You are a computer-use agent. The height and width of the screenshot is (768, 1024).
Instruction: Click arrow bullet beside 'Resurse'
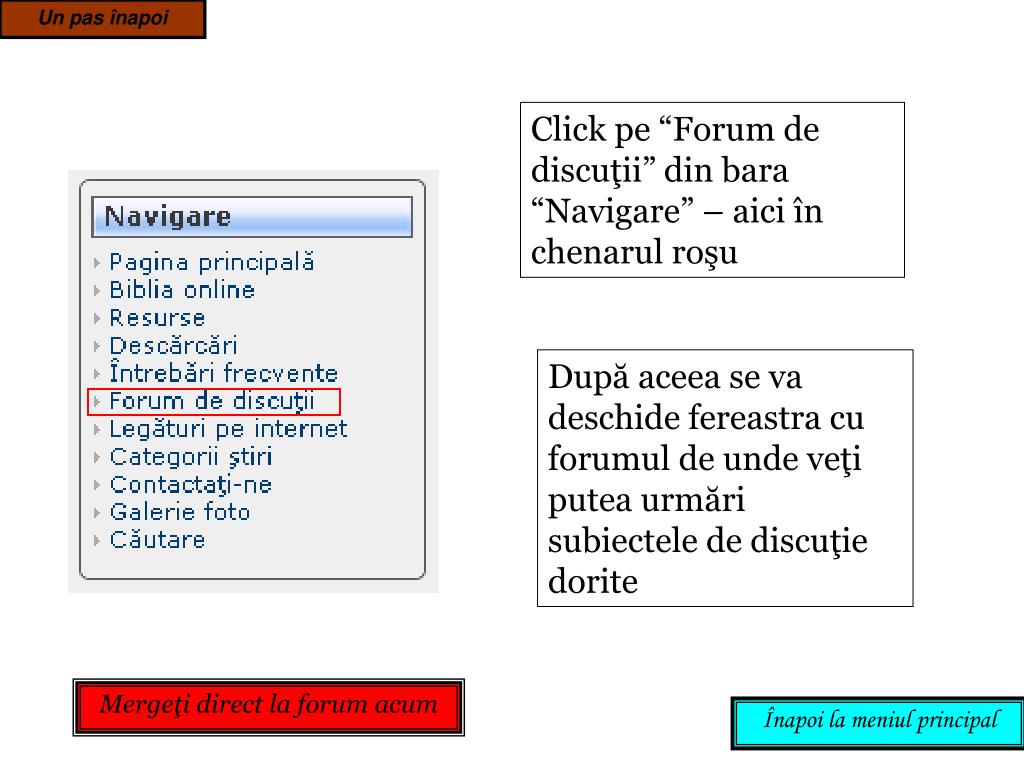coord(97,319)
